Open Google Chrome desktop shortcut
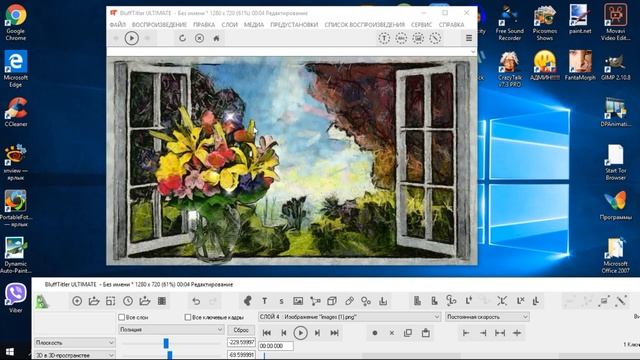This screenshot has width=640, height=360. click(16, 22)
